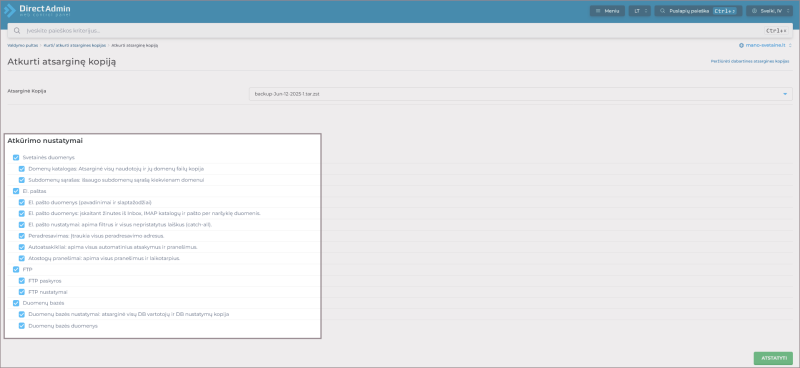Toggle the Svetainės duomenys checkbox
This screenshot has height=368, width=800.
coord(16,158)
